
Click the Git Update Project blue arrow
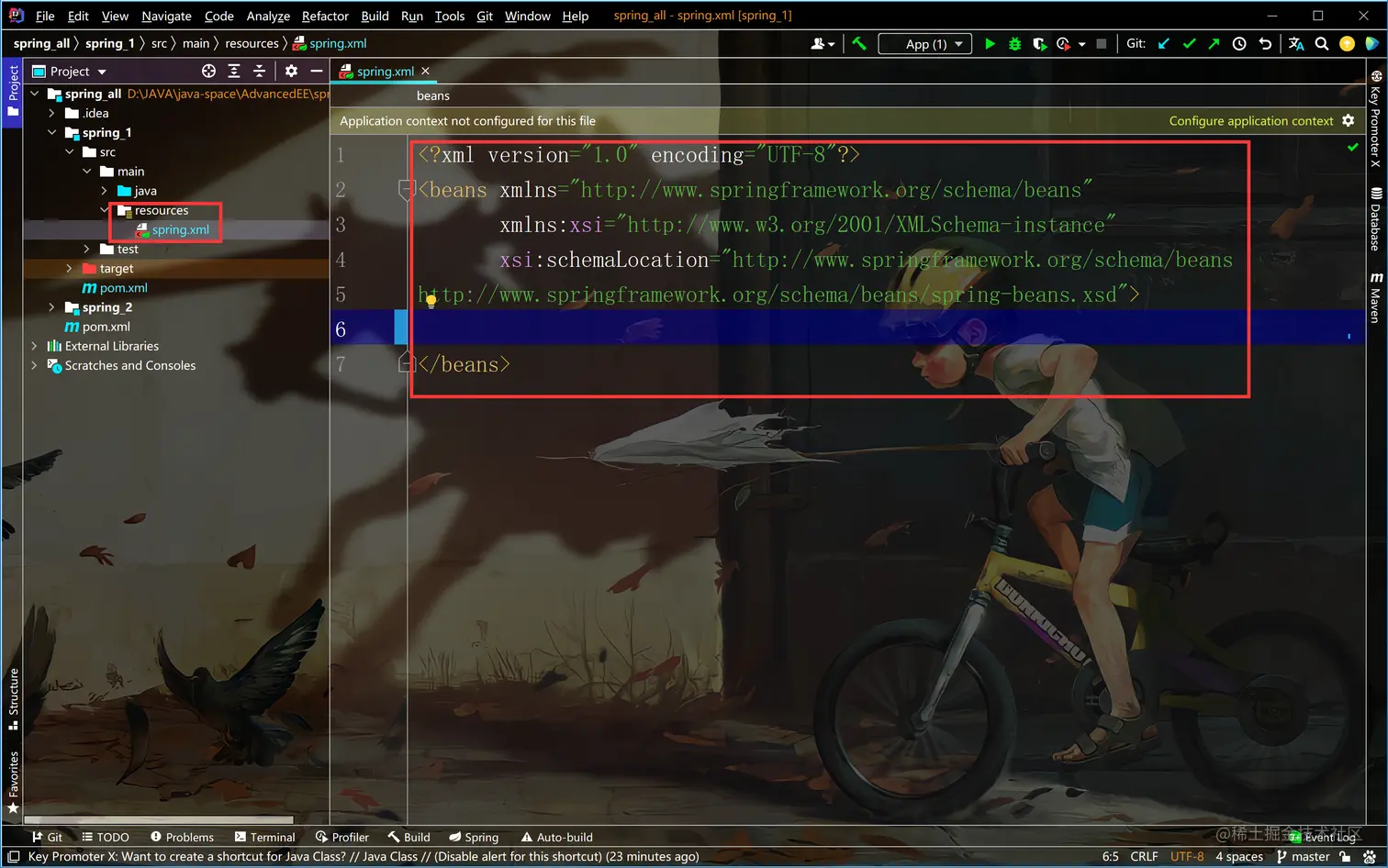(x=1164, y=43)
